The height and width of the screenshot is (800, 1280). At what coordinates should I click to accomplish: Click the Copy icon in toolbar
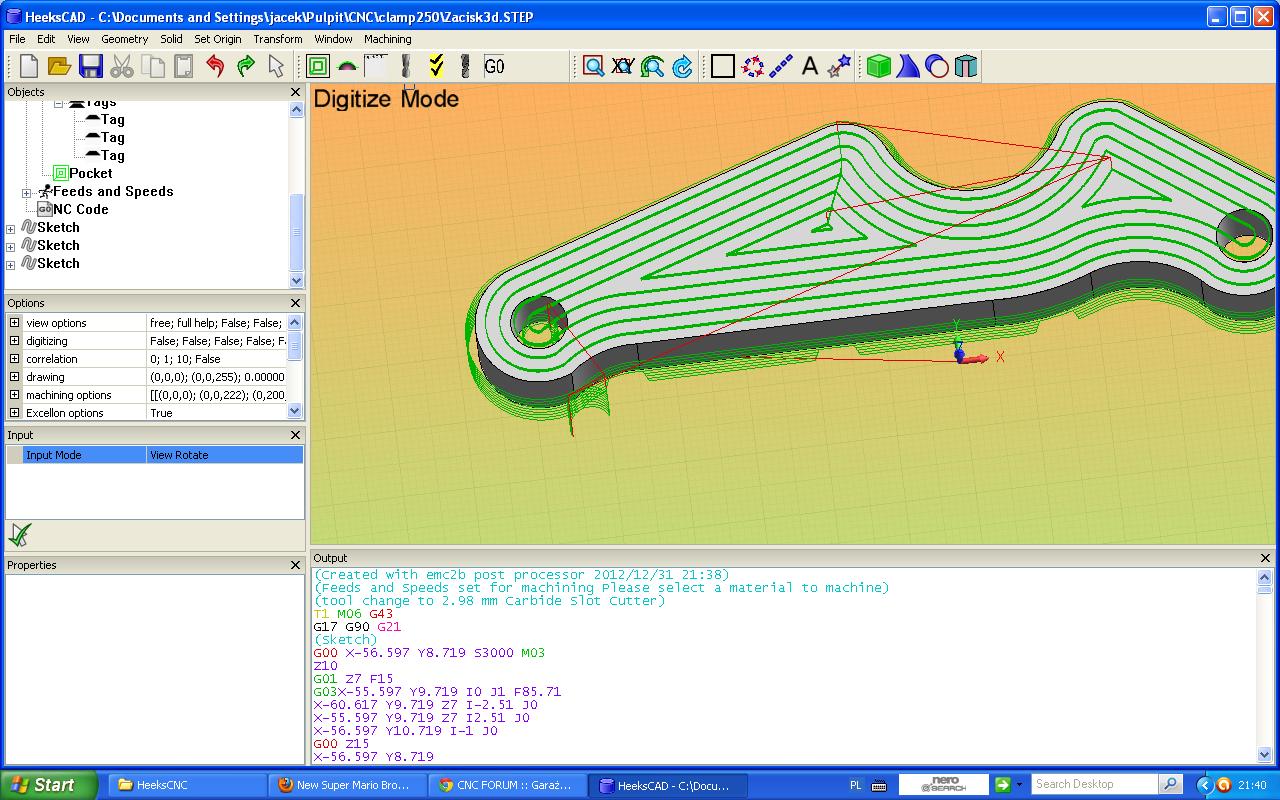pos(153,66)
